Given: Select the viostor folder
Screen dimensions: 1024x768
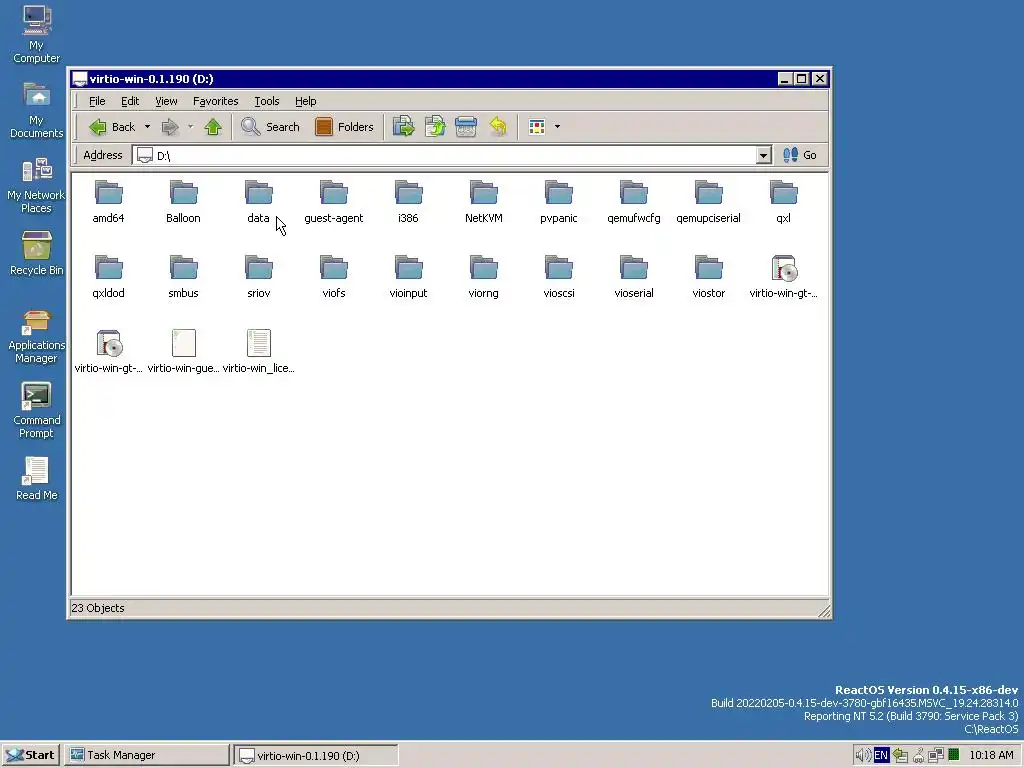Looking at the screenshot, I should point(709,278).
